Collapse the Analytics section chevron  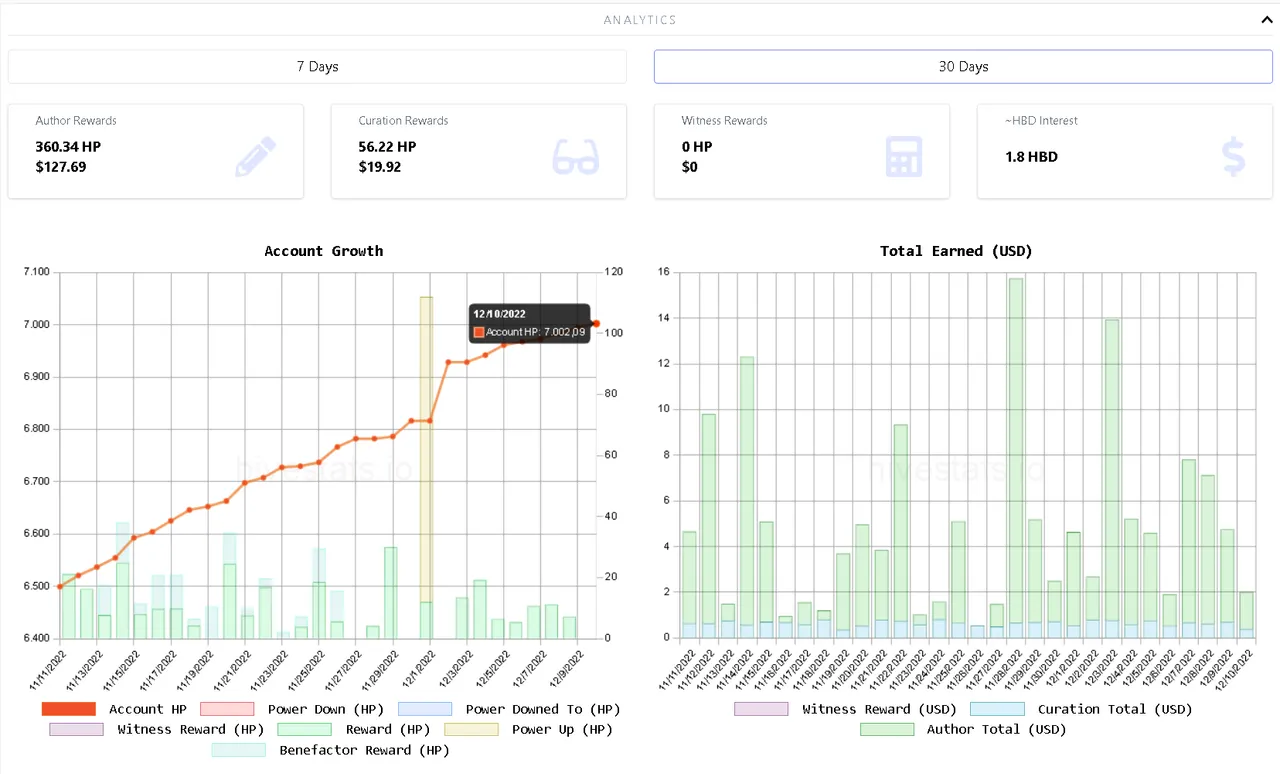coord(1265,19)
